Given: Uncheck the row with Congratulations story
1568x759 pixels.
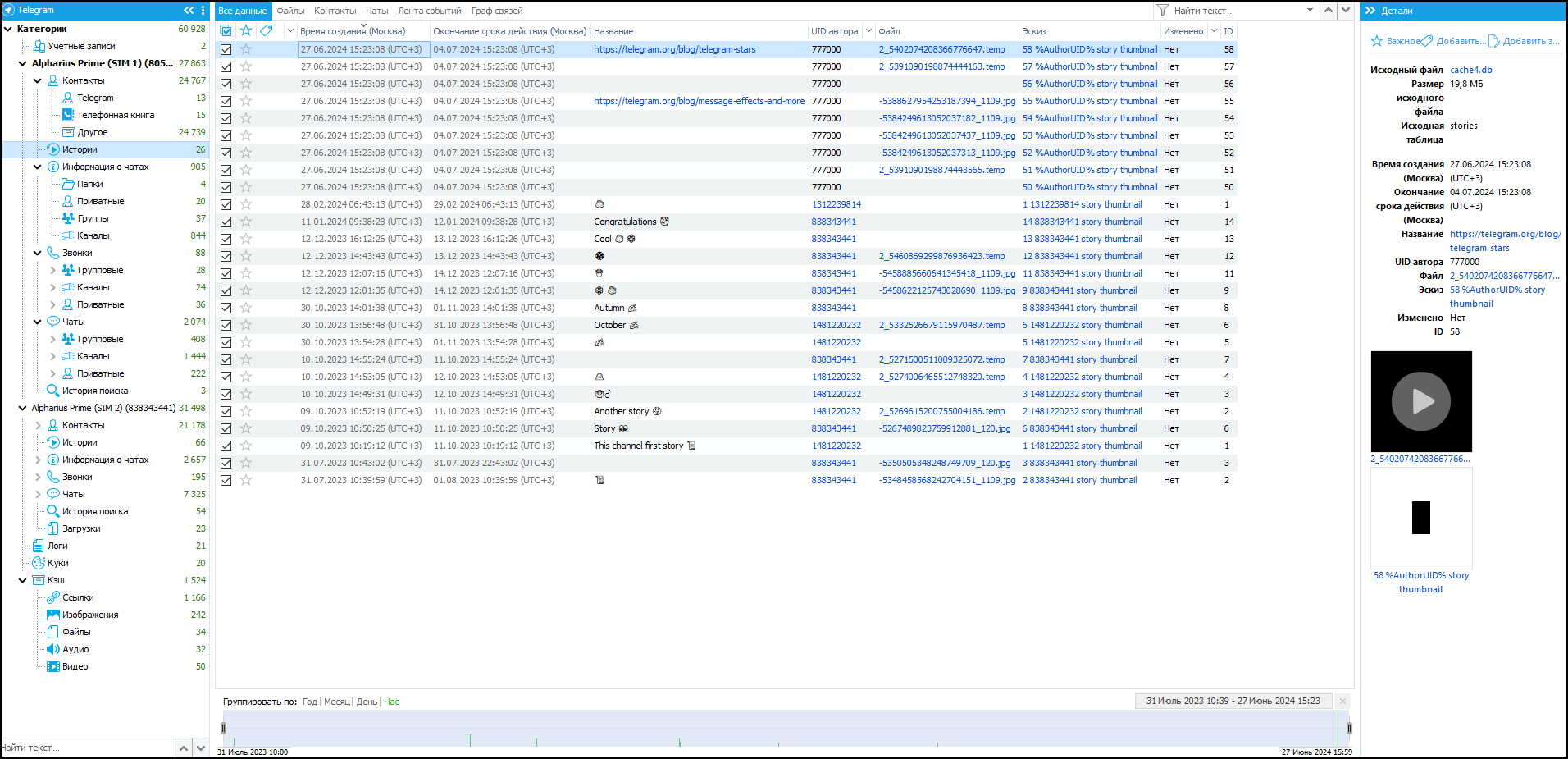Looking at the screenshot, I should (226, 222).
